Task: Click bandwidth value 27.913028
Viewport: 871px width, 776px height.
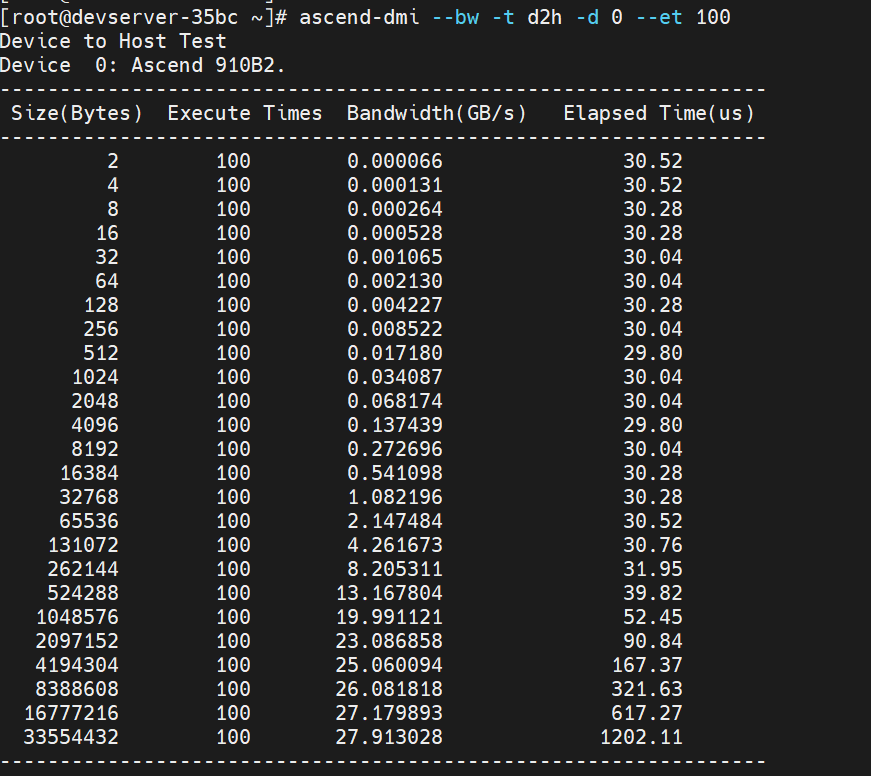Action: click(389, 737)
